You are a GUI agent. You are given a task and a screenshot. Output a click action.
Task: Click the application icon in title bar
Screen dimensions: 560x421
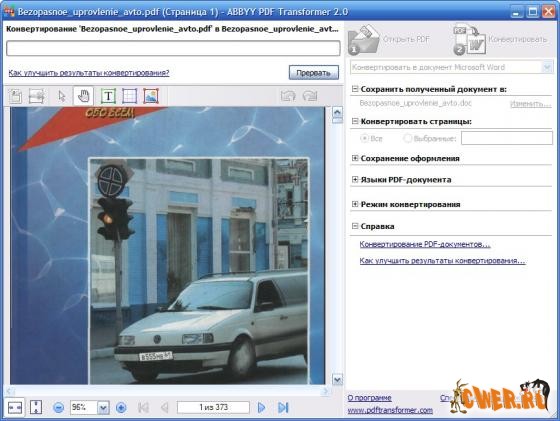(9, 11)
